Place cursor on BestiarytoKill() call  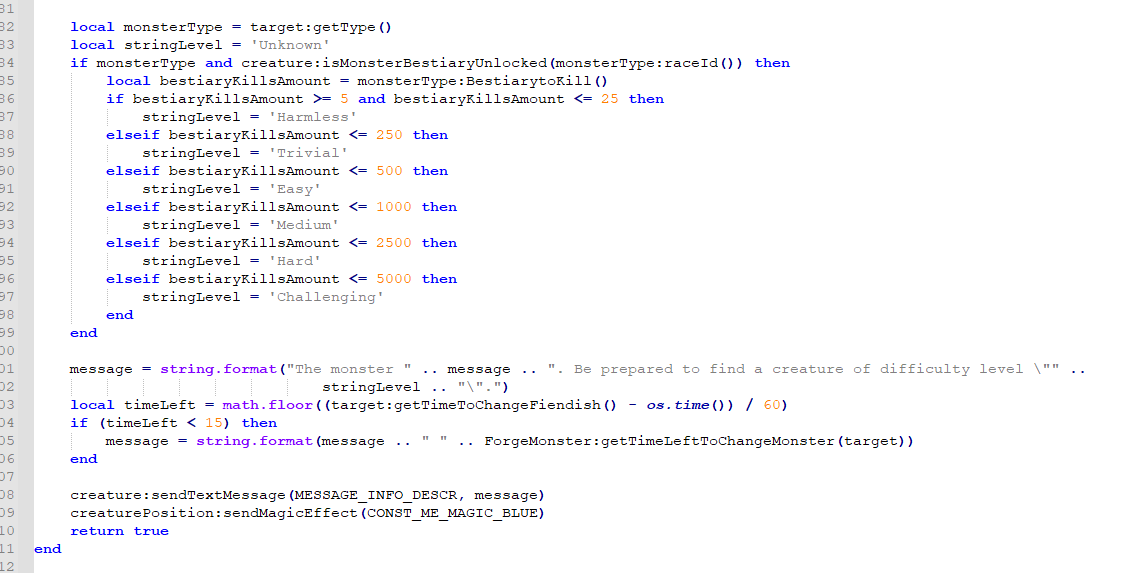(x=537, y=81)
